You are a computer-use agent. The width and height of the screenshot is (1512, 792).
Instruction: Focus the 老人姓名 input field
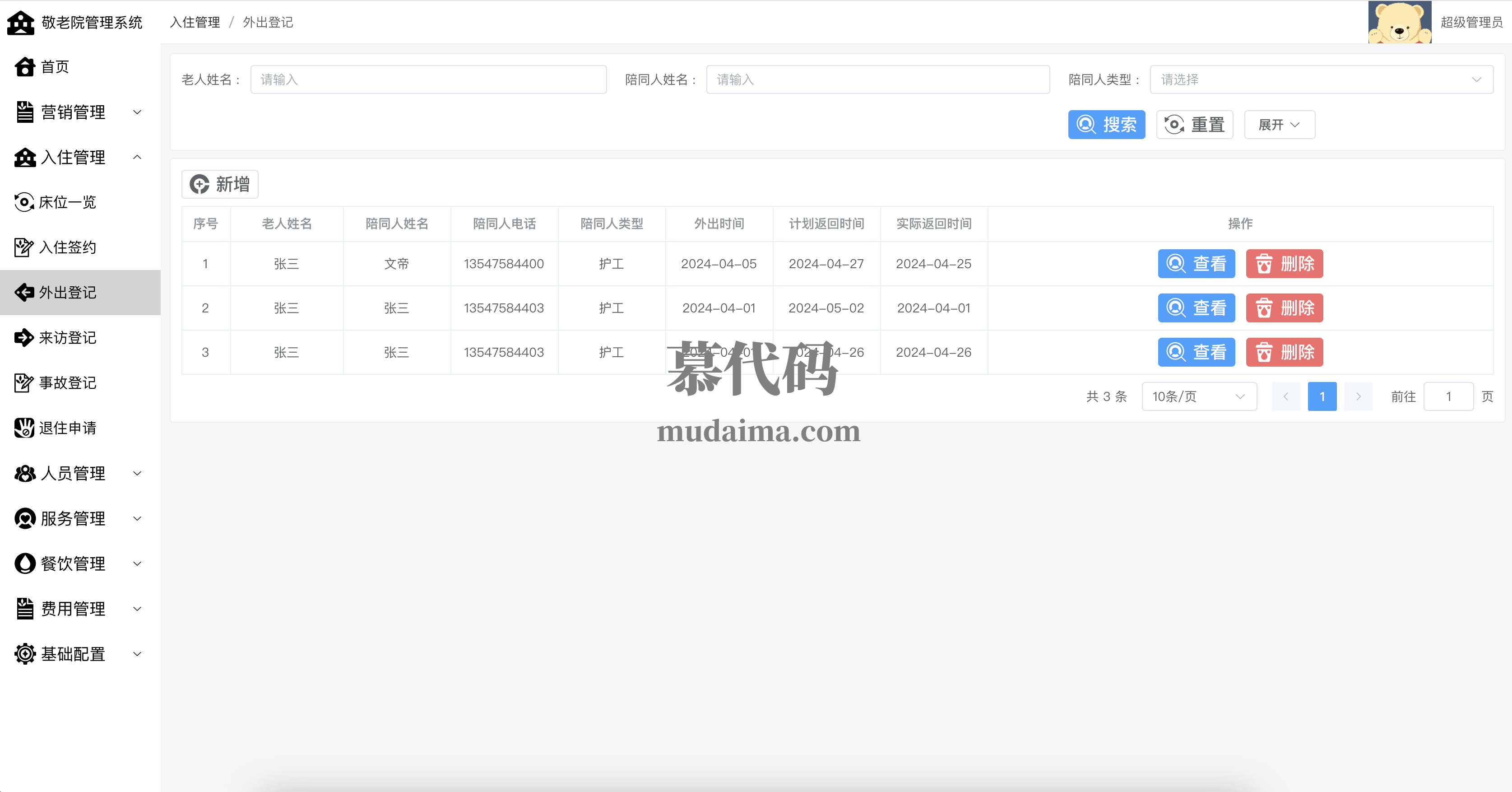point(428,80)
